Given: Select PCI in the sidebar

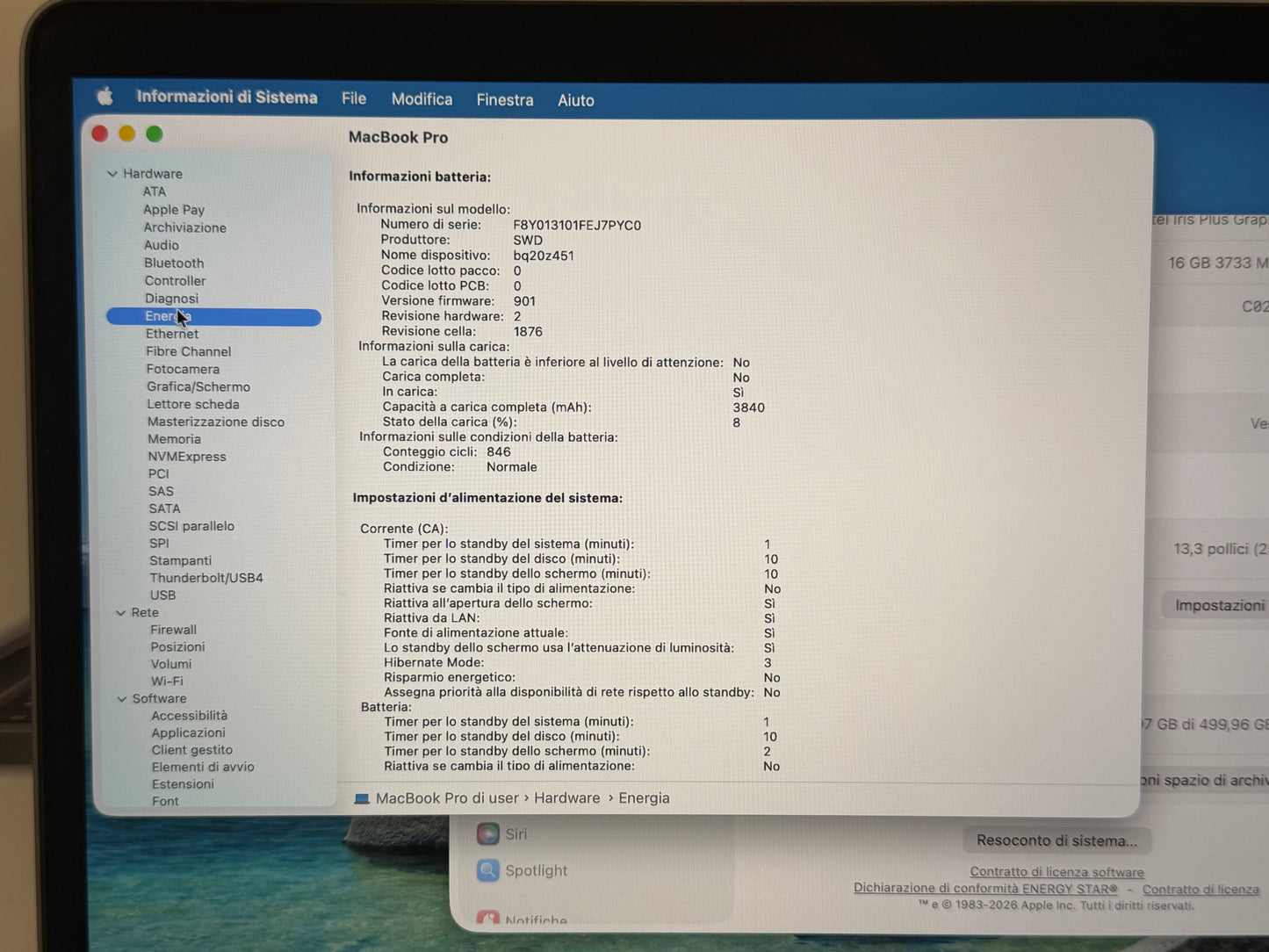Looking at the screenshot, I should coord(158,473).
